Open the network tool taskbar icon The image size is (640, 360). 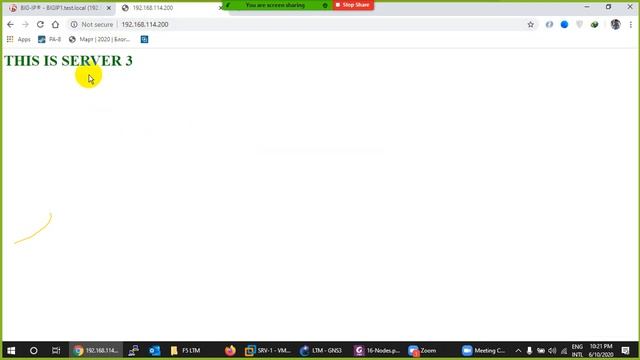click(133, 350)
